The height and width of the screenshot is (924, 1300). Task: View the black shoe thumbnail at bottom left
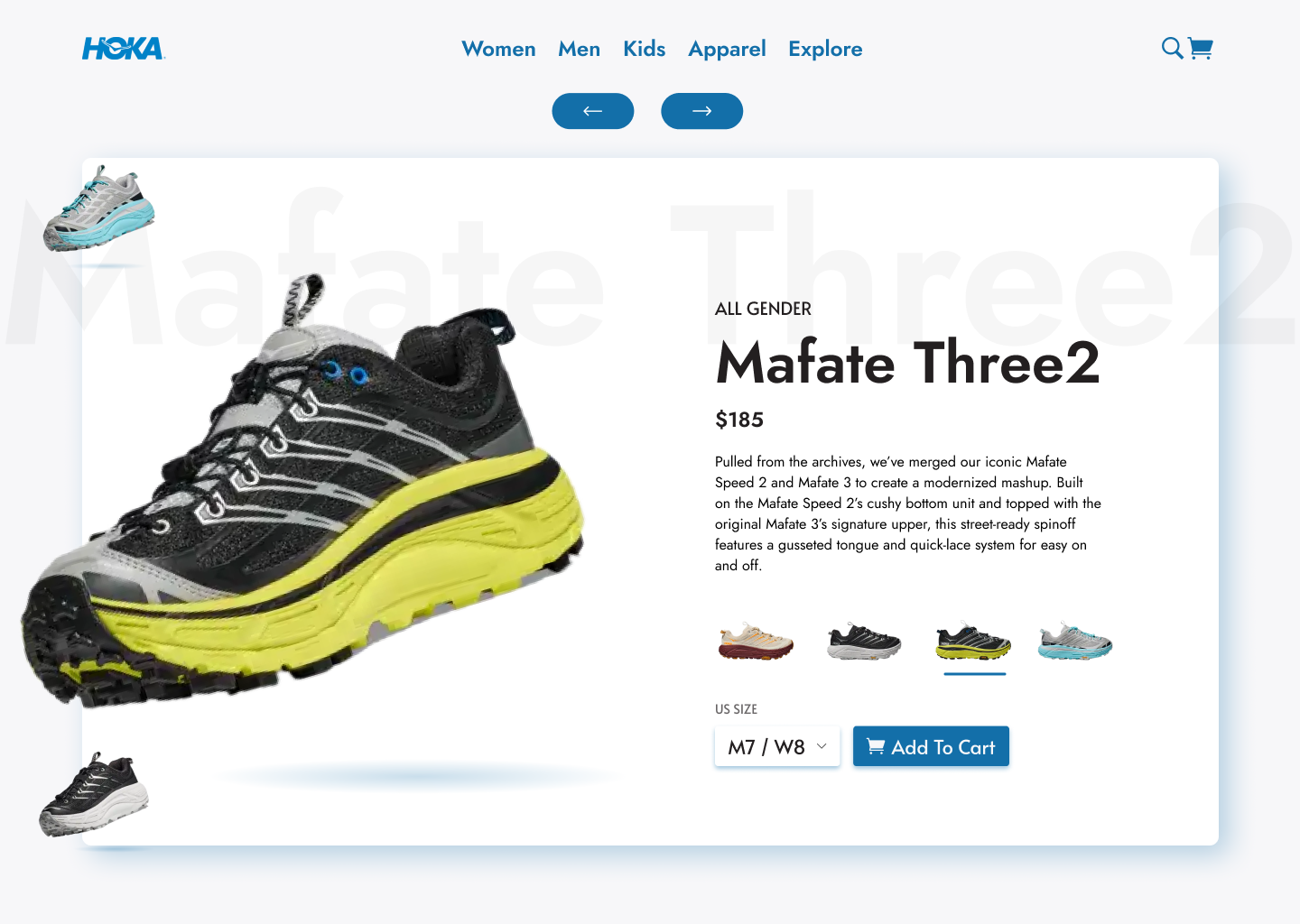pos(94,795)
